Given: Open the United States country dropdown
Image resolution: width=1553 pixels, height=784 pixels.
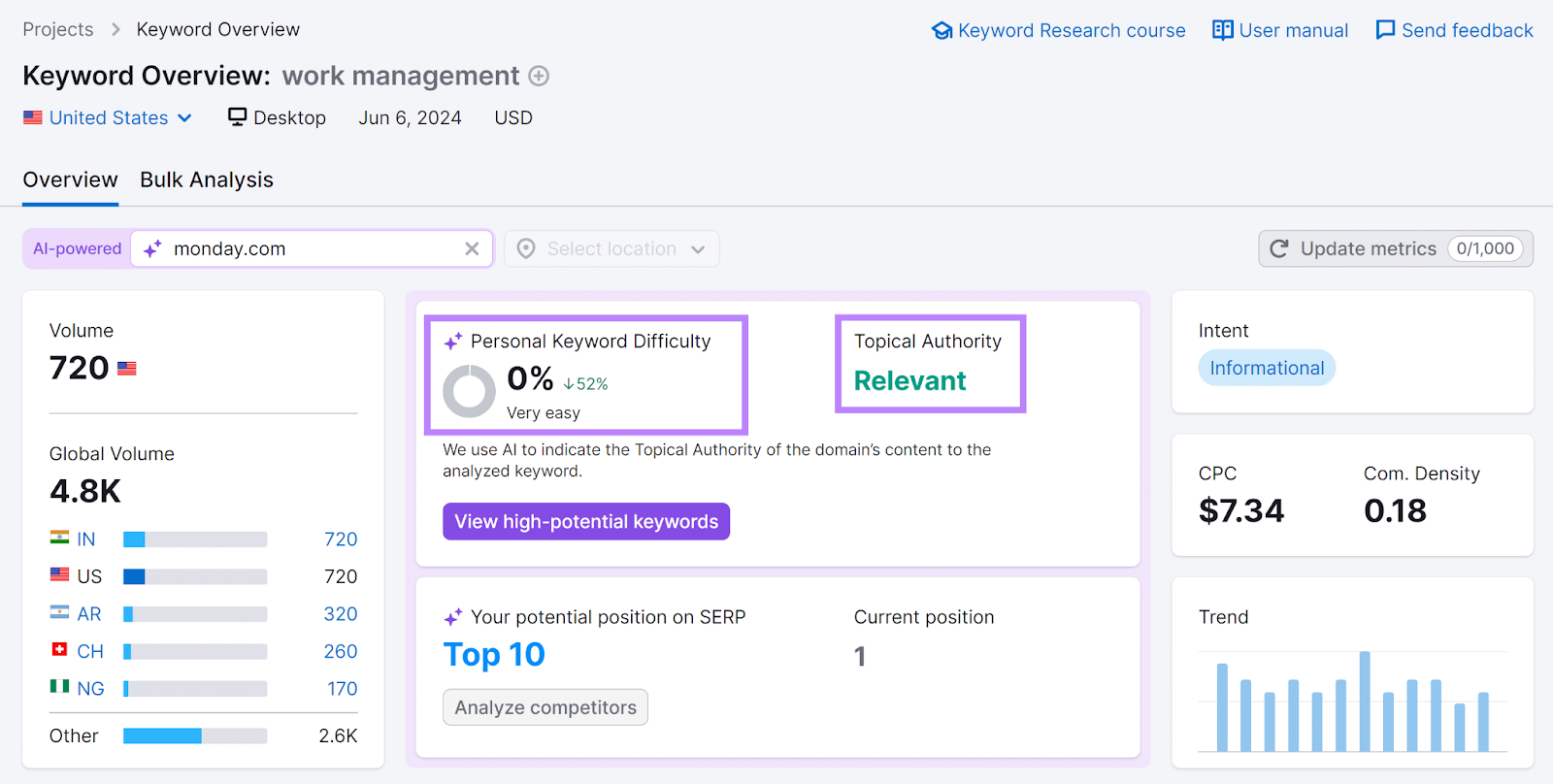Looking at the screenshot, I should (108, 117).
